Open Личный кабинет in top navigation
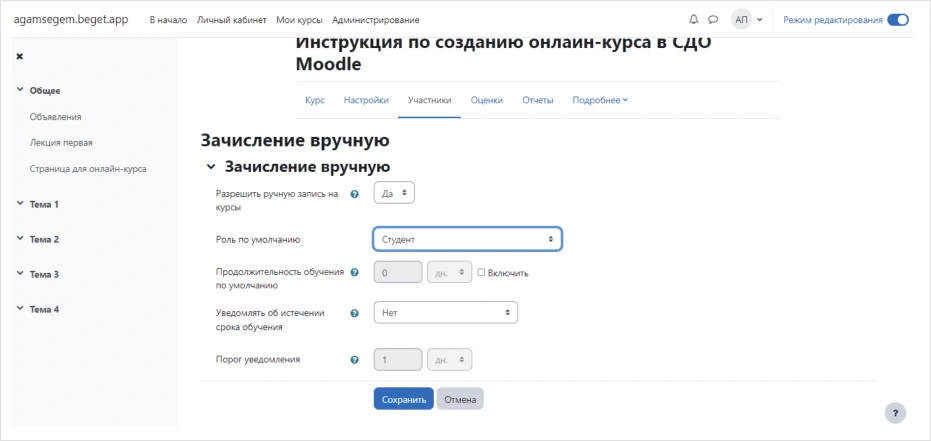 (232, 20)
